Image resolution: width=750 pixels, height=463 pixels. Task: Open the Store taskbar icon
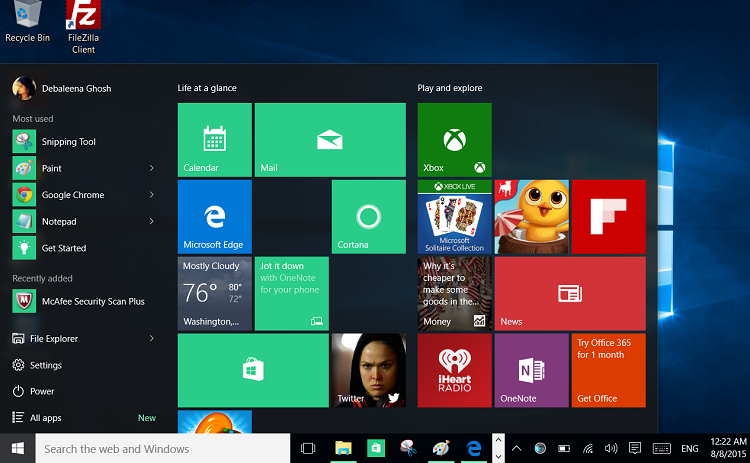(376, 449)
